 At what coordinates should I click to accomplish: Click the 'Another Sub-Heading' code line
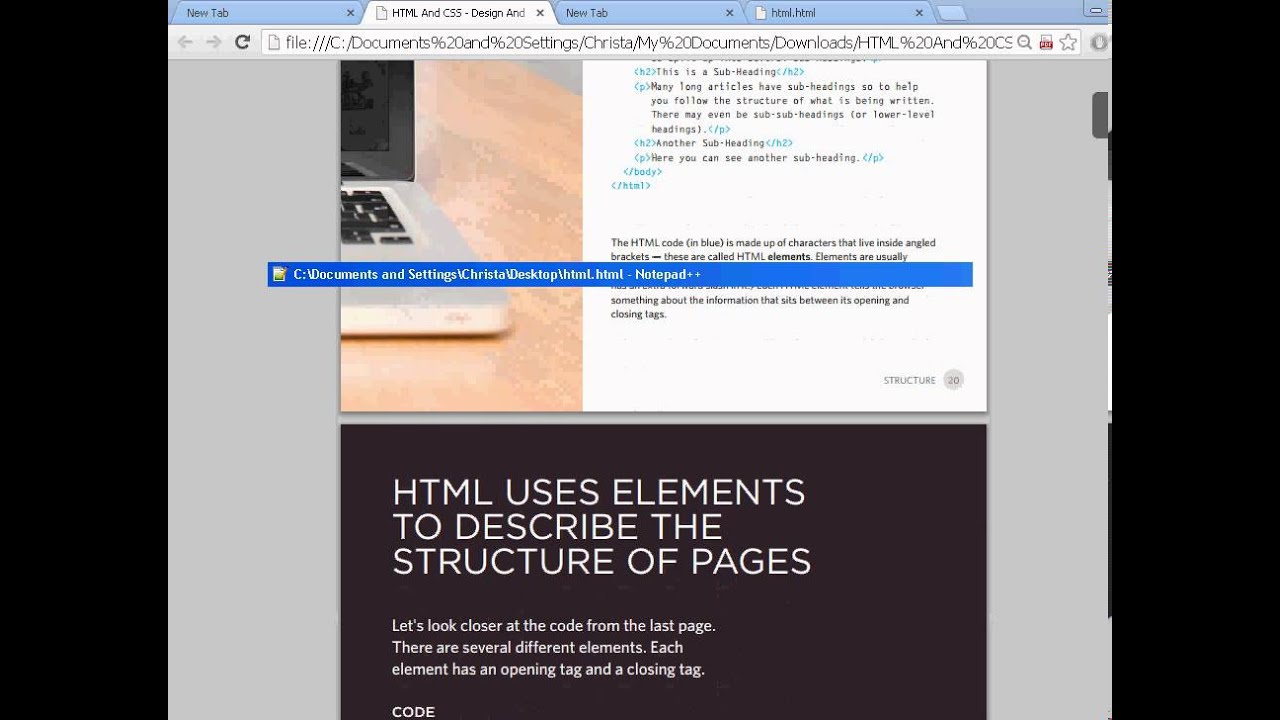tap(713, 143)
